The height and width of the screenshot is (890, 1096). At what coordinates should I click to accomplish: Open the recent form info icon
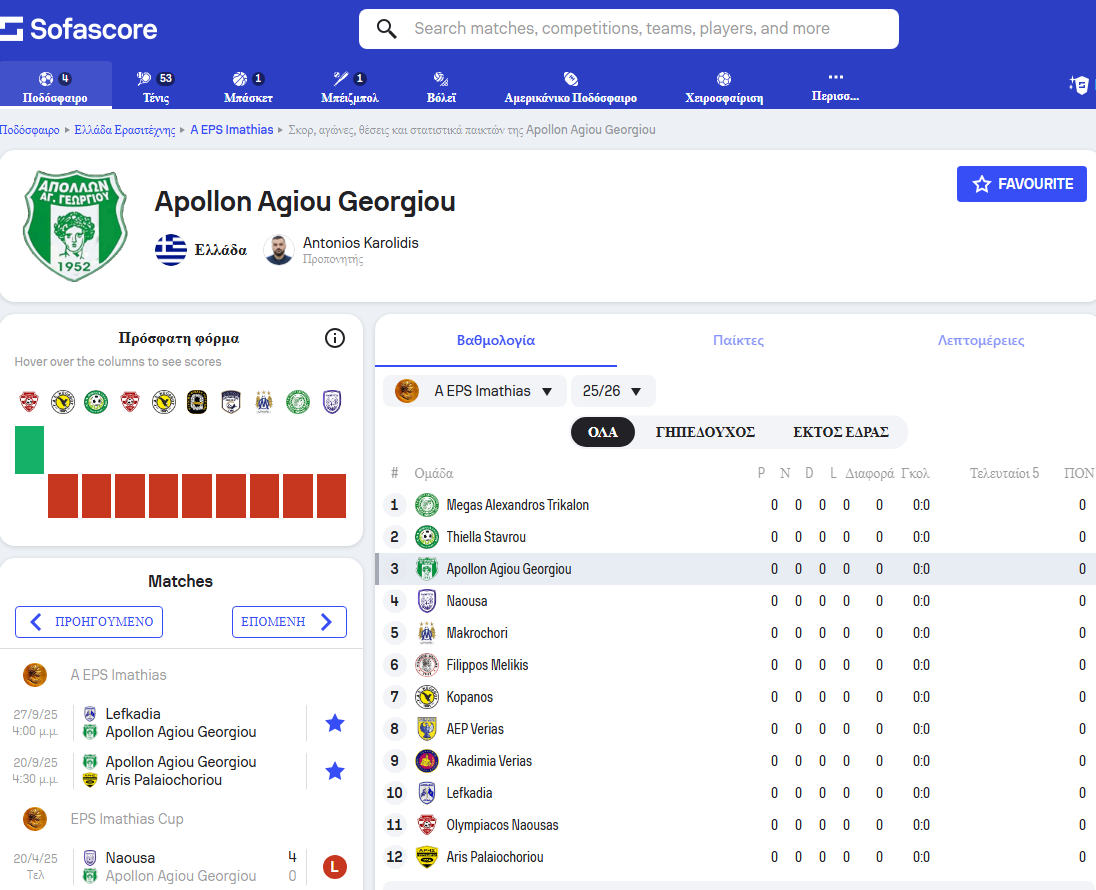point(335,338)
